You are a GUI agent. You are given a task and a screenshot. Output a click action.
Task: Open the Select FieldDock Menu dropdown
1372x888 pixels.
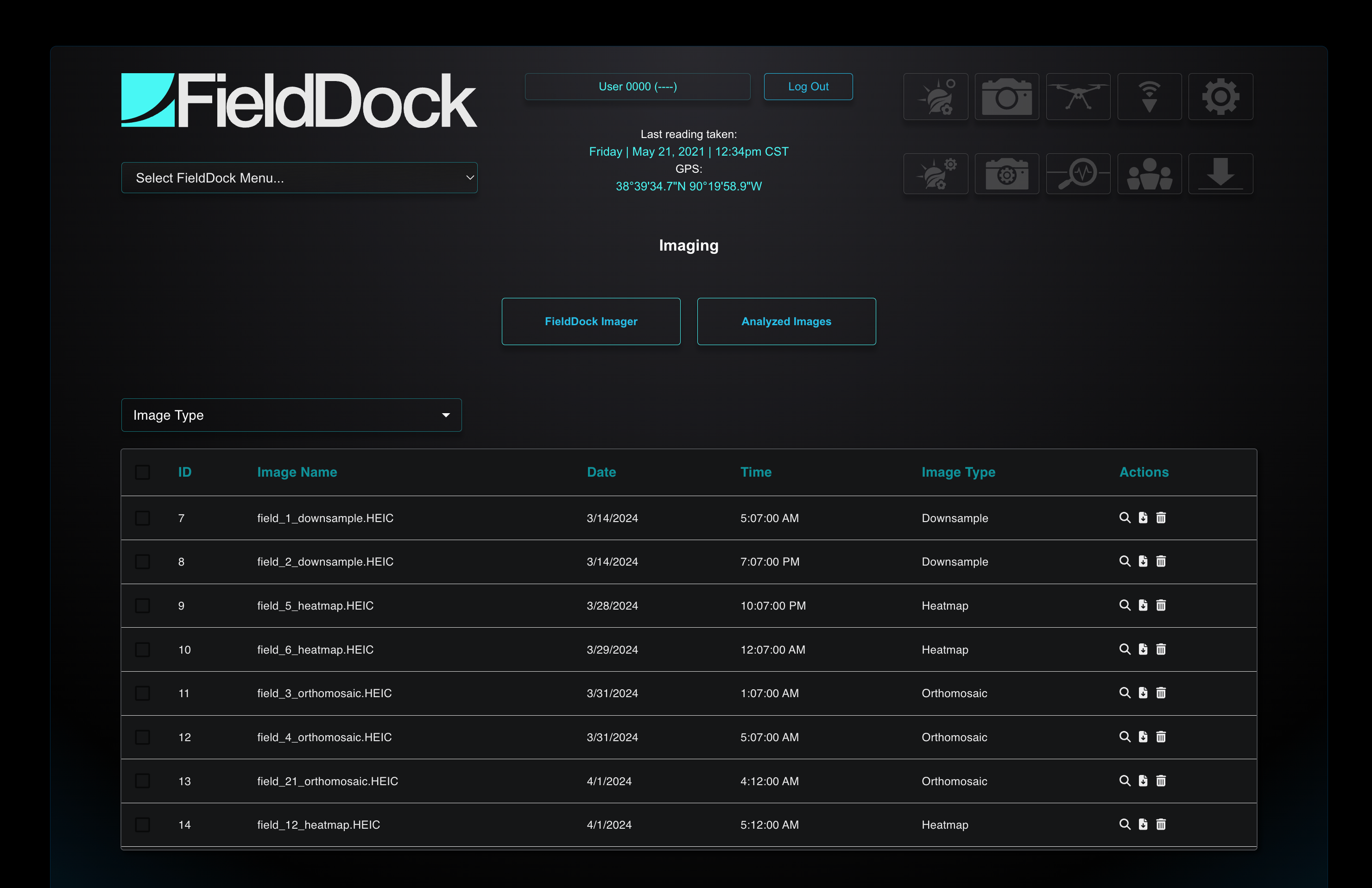coord(300,178)
